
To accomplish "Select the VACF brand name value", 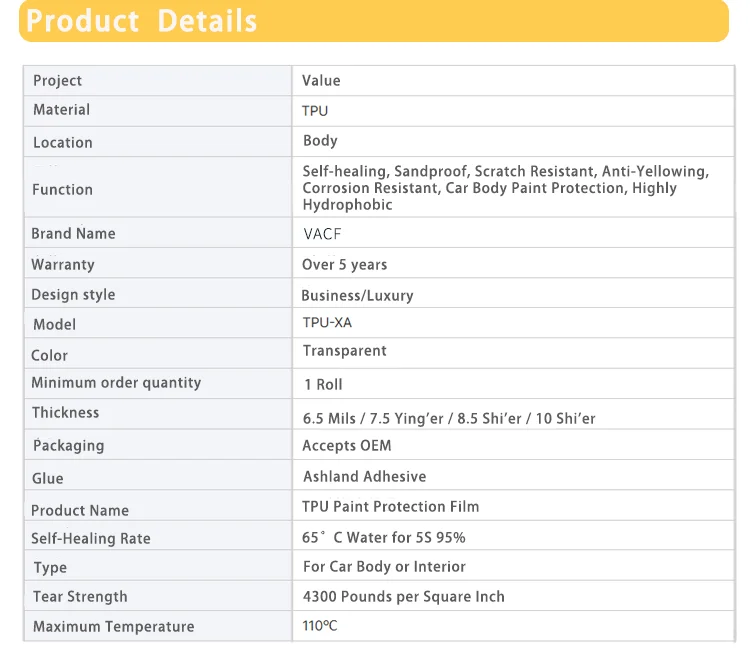I will (322, 234).
